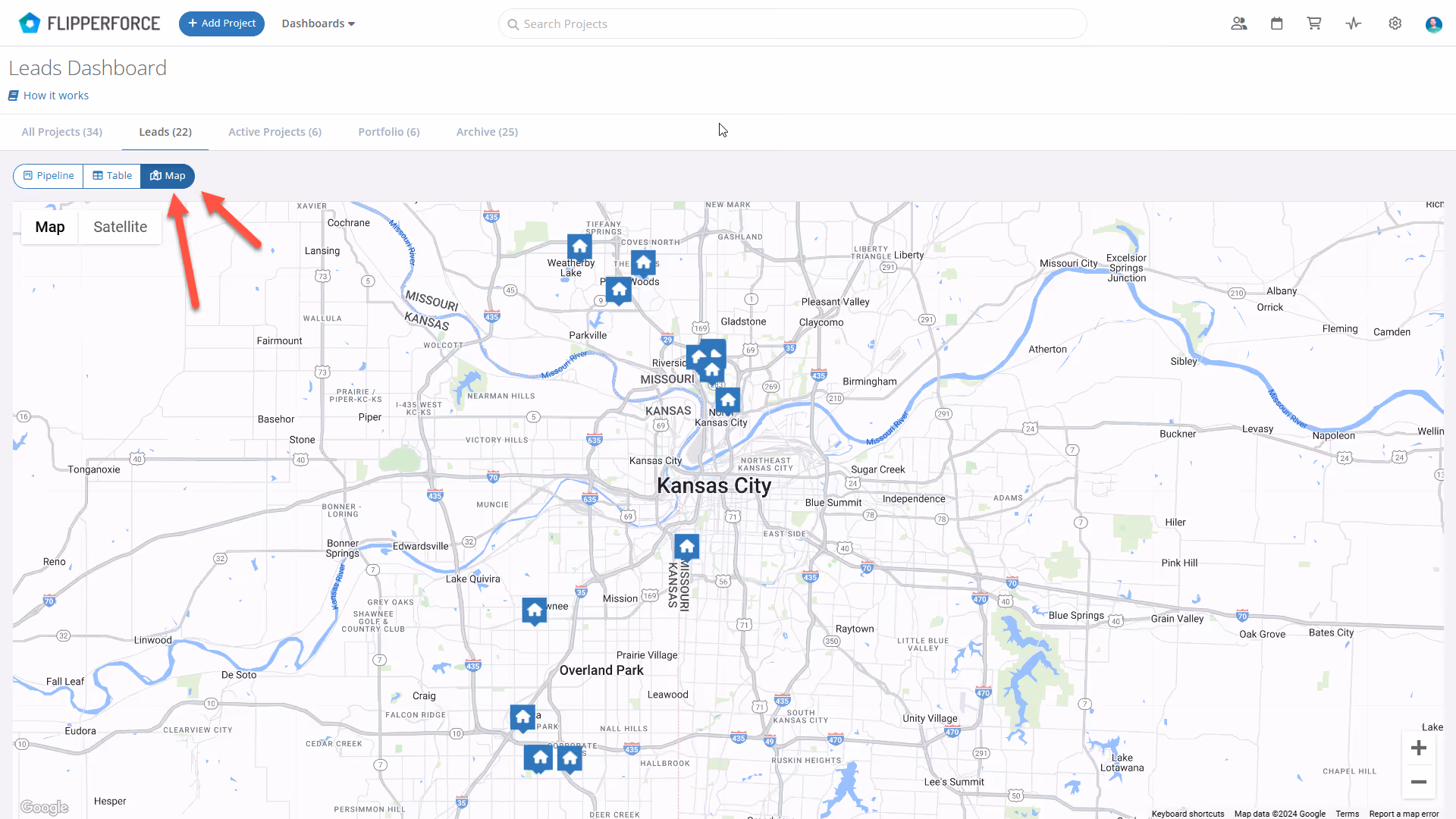Open the user profile avatar
The height and width of the screenshot is (819, 1456).
[1433, 24]
